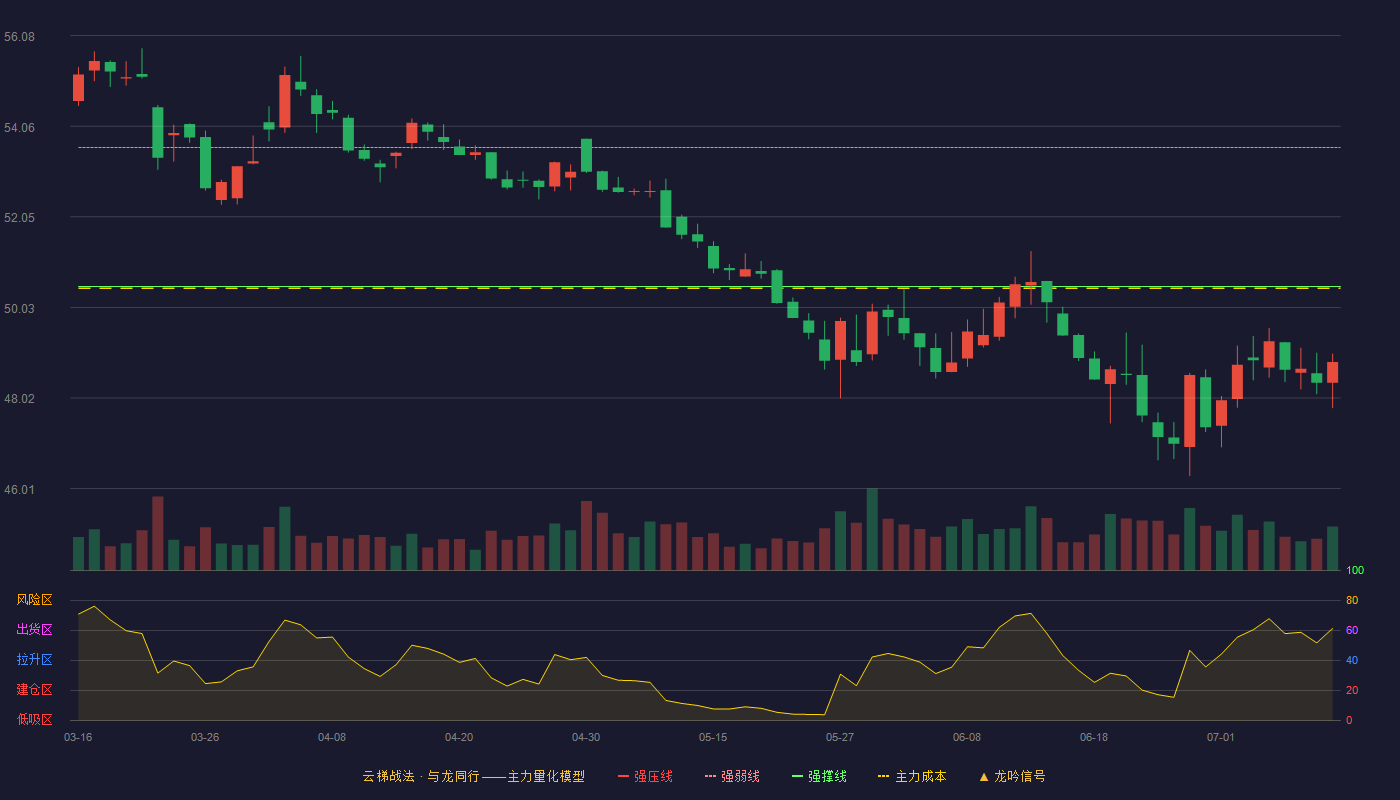
Task: Click the 03-16 date axis label
Action: tap(78, 737)
